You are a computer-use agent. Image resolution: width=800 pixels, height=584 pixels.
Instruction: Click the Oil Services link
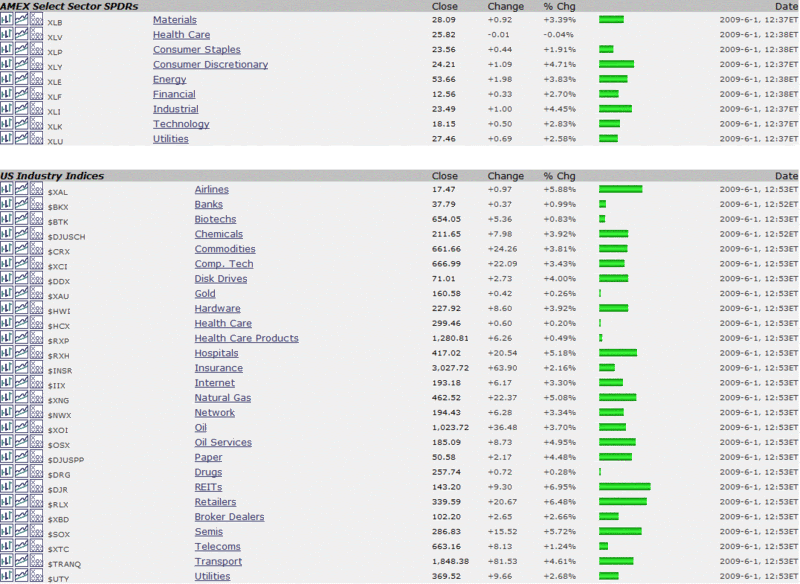pyautogui.click(x=223, y=442)
